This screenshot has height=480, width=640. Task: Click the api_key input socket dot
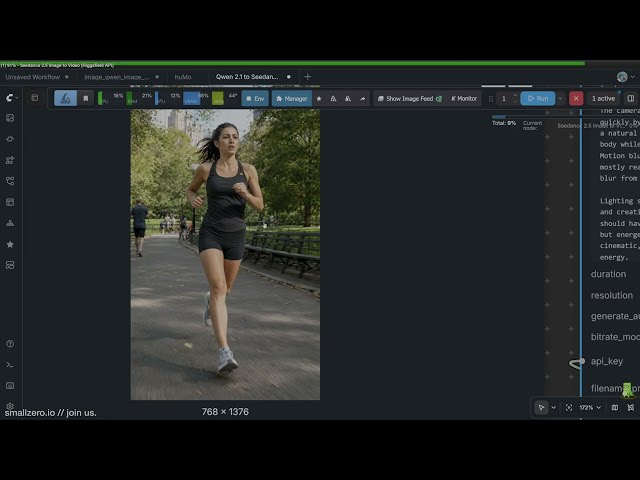[x=581, y=361]
